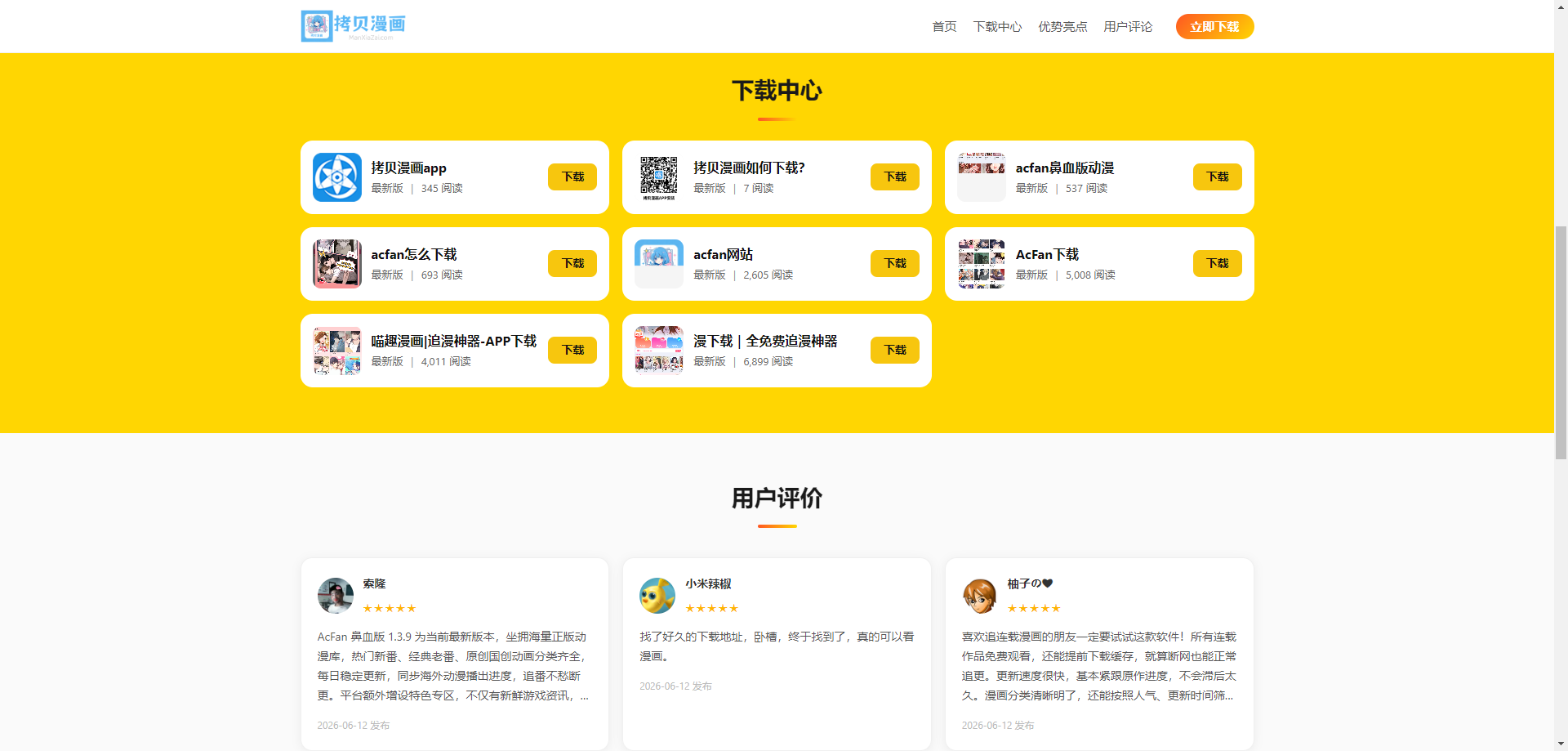
Task: Click the star rating under 索隆
Action: pyautogui.click(x=390, y=608)
